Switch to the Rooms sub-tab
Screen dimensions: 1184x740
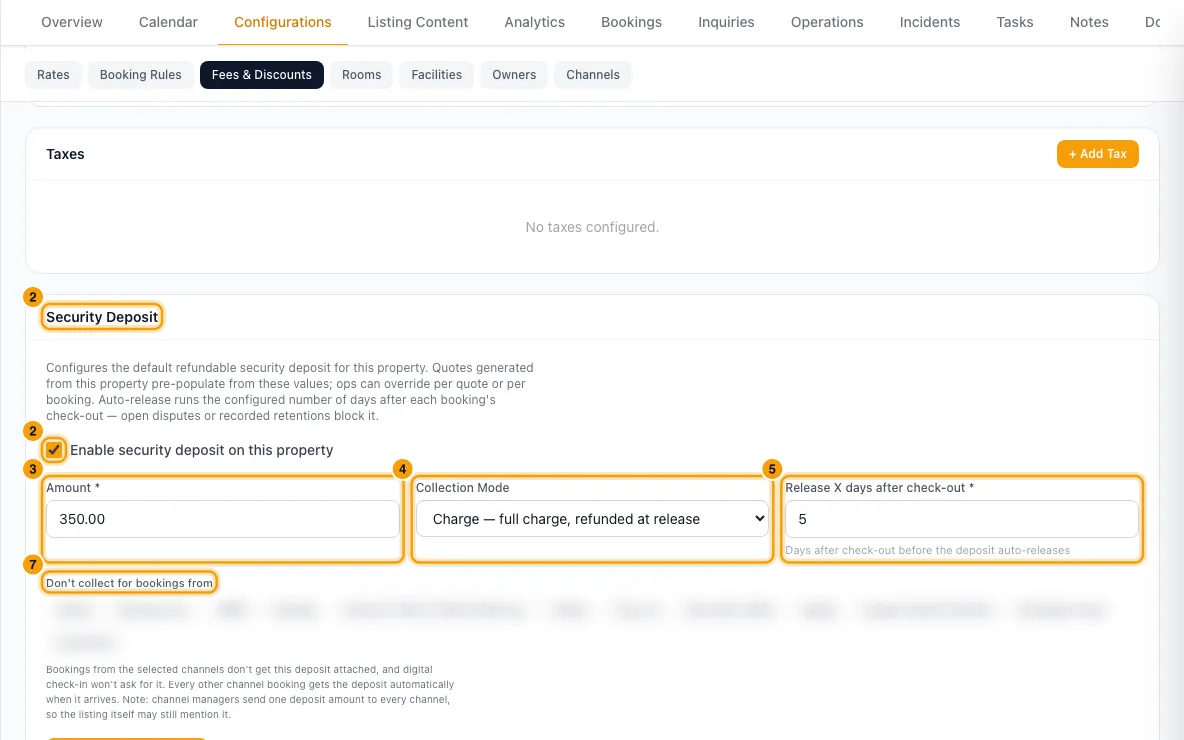[x=362, y=75]
